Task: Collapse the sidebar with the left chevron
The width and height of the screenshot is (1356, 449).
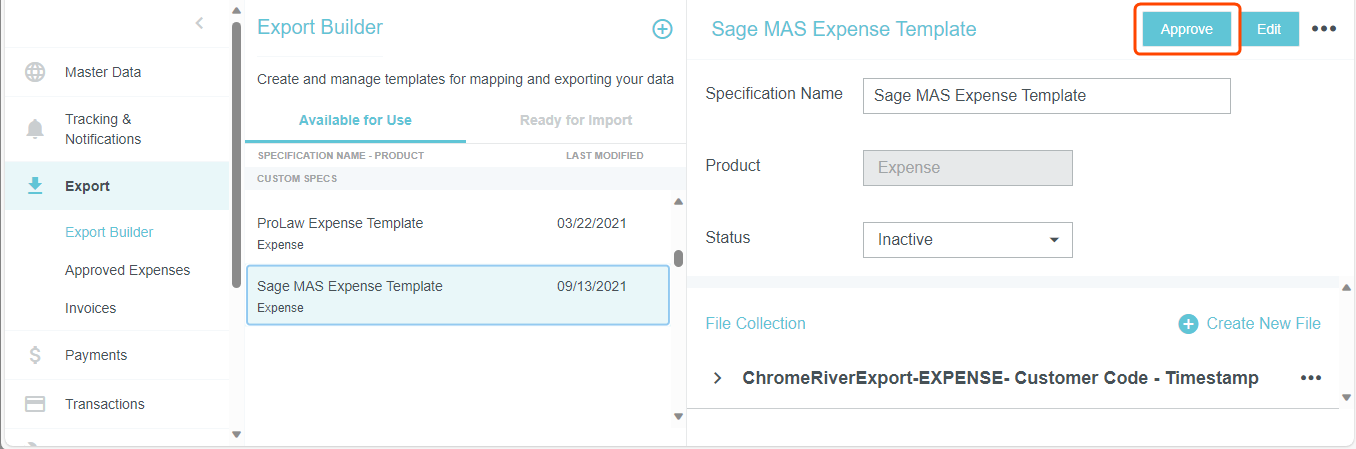Action: click(199, 23)
